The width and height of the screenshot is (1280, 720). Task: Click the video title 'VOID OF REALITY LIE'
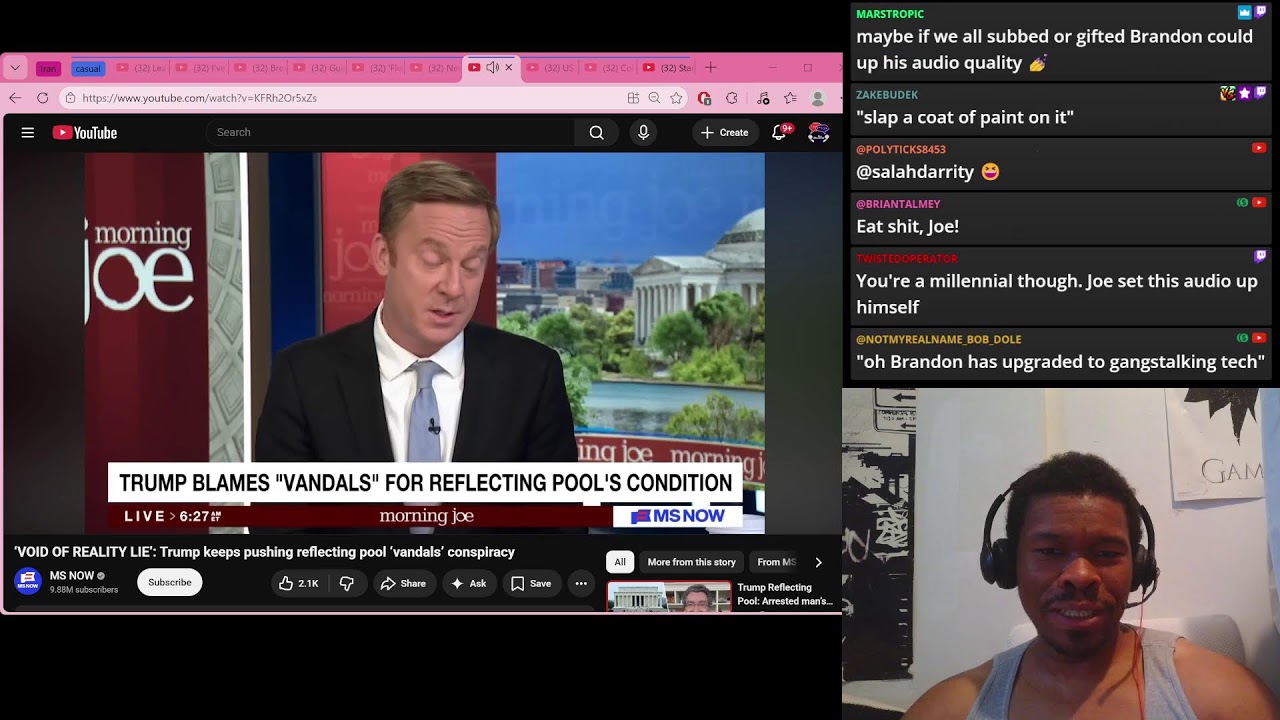pos(265,552)
